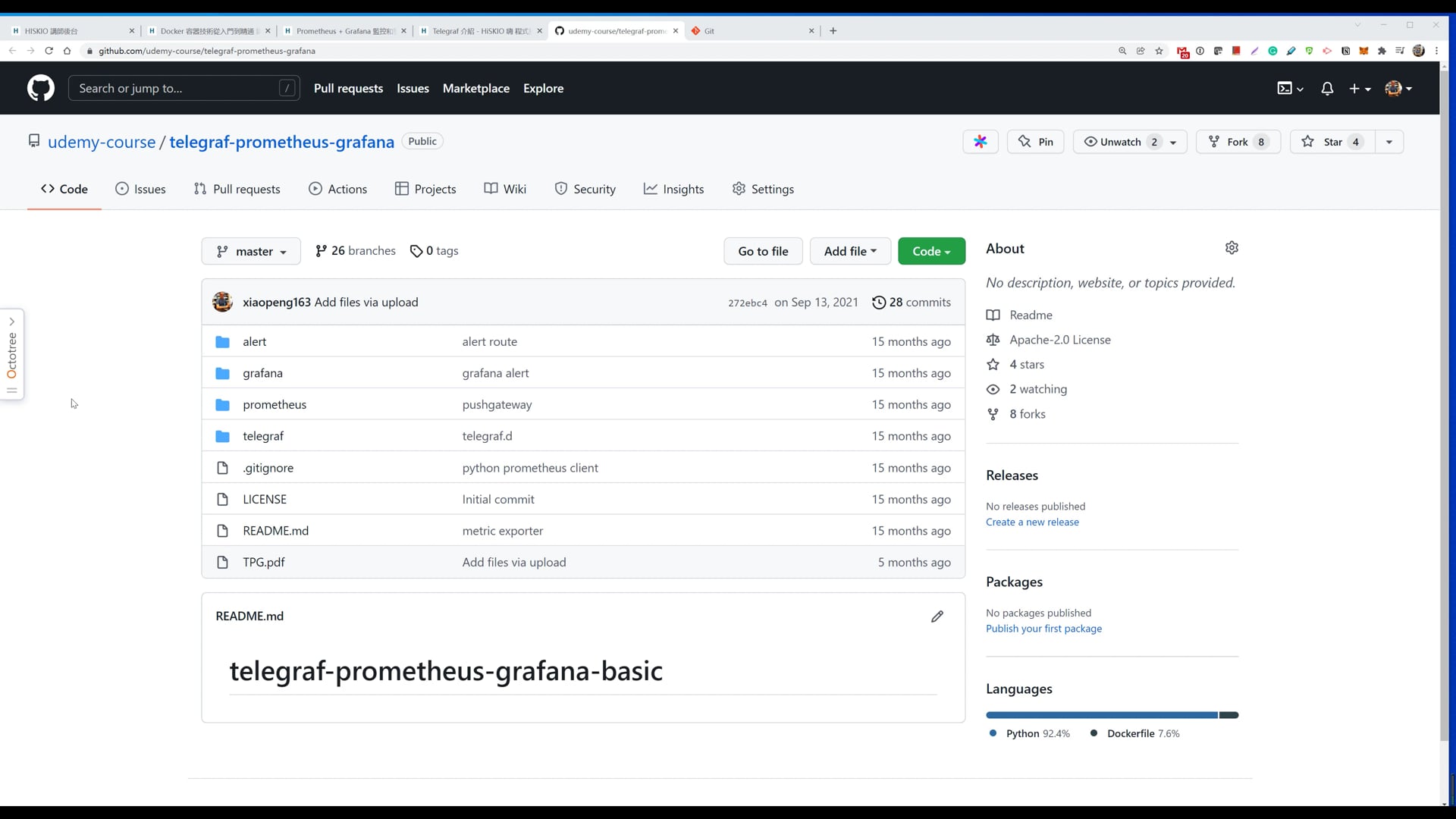Toggle Pin for this repository

click(1036, 142)
